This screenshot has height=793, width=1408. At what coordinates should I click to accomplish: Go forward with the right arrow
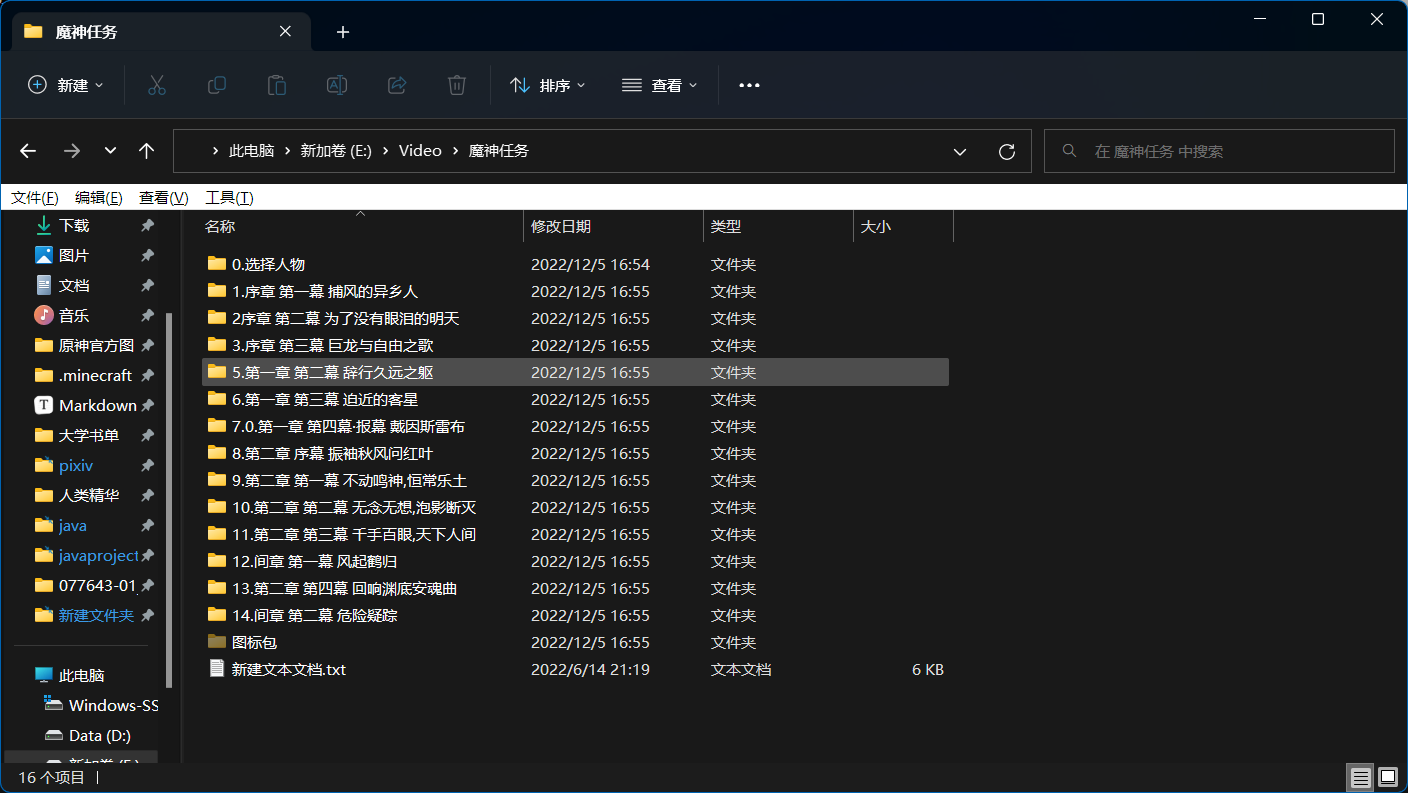pyautogui.click(x=72, y=151)
